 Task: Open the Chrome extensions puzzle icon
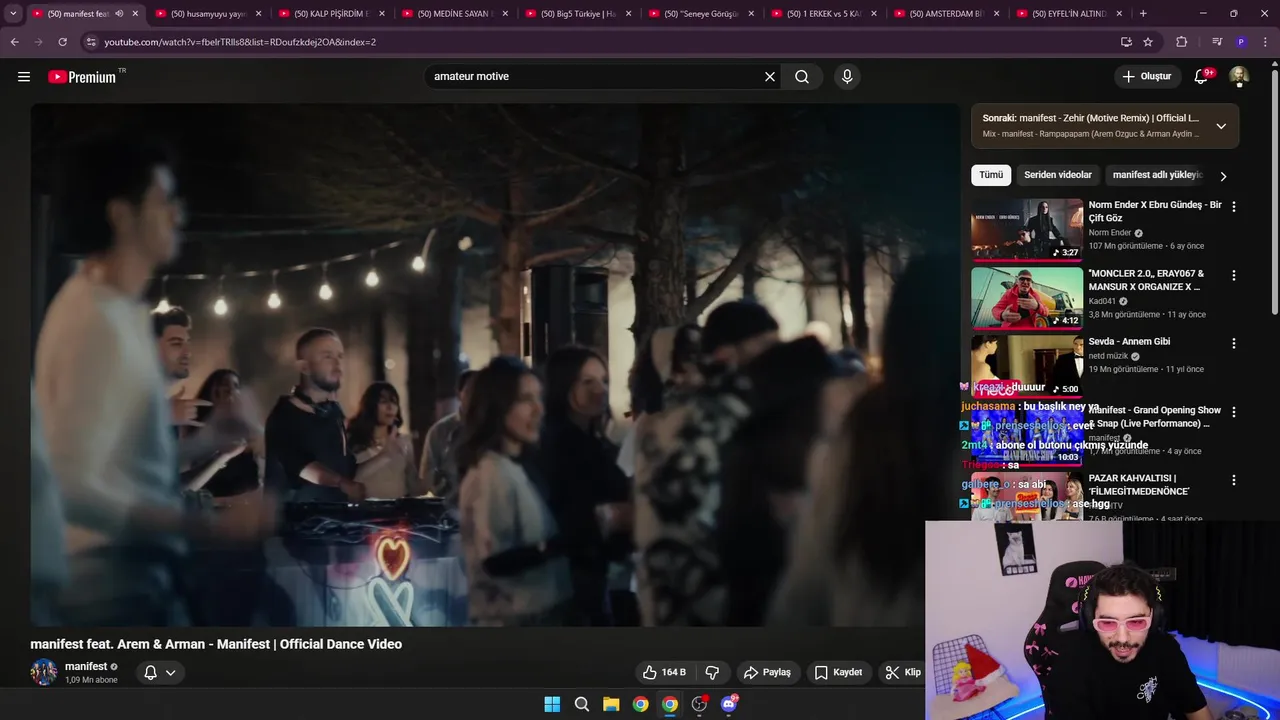1181,42
